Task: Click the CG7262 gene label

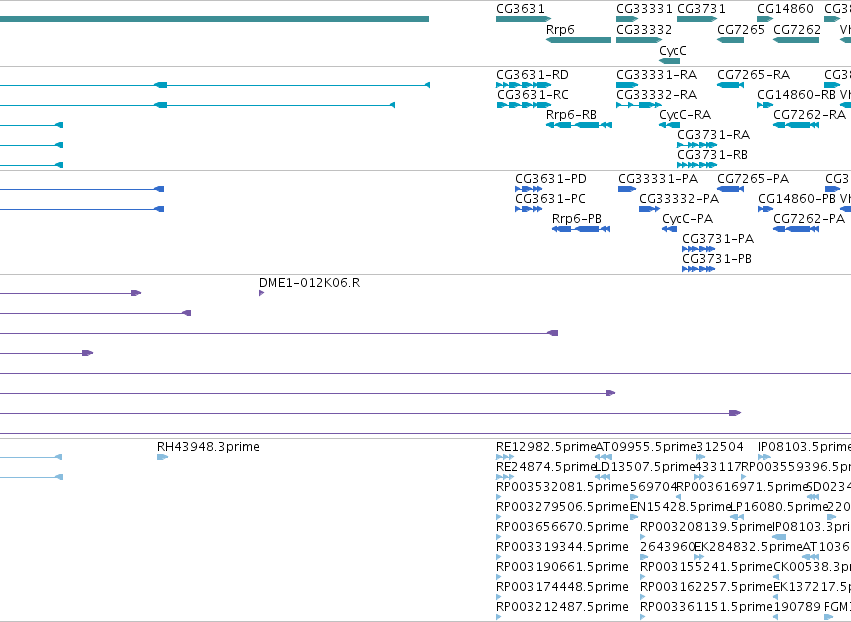Action: (797, 30)
